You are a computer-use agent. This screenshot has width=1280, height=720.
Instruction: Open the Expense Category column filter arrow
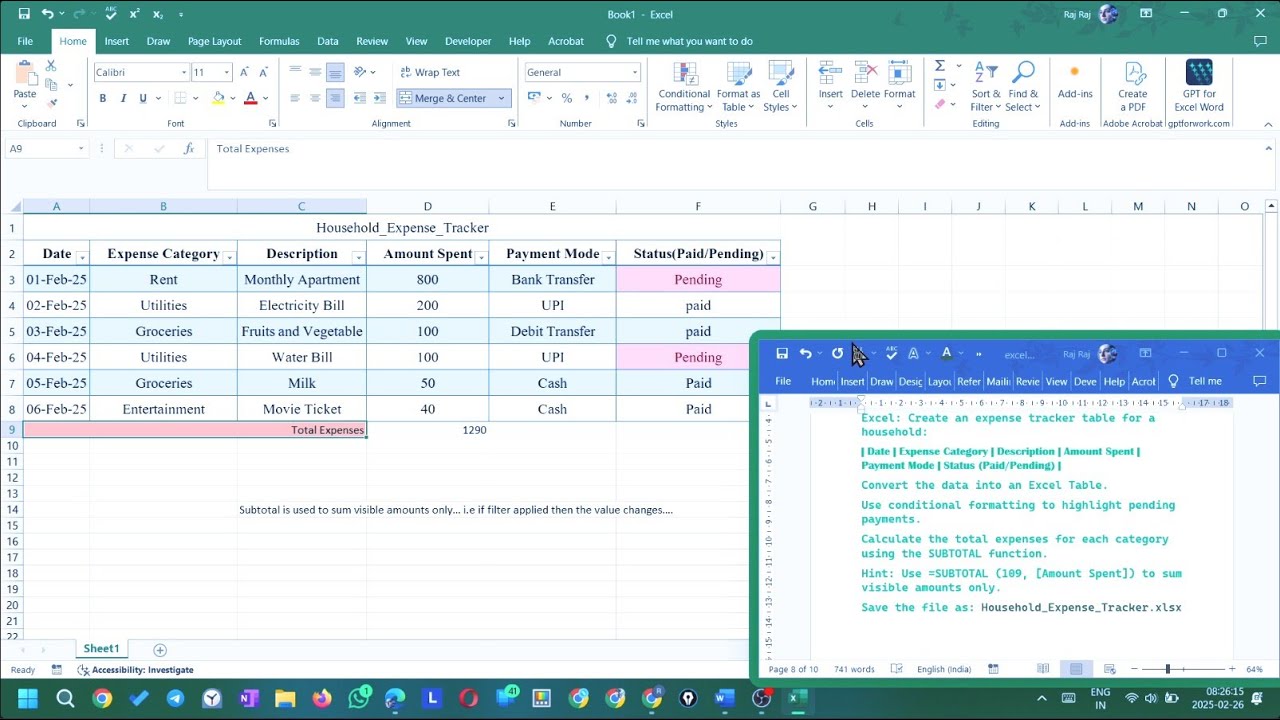[x=229, y=257]
